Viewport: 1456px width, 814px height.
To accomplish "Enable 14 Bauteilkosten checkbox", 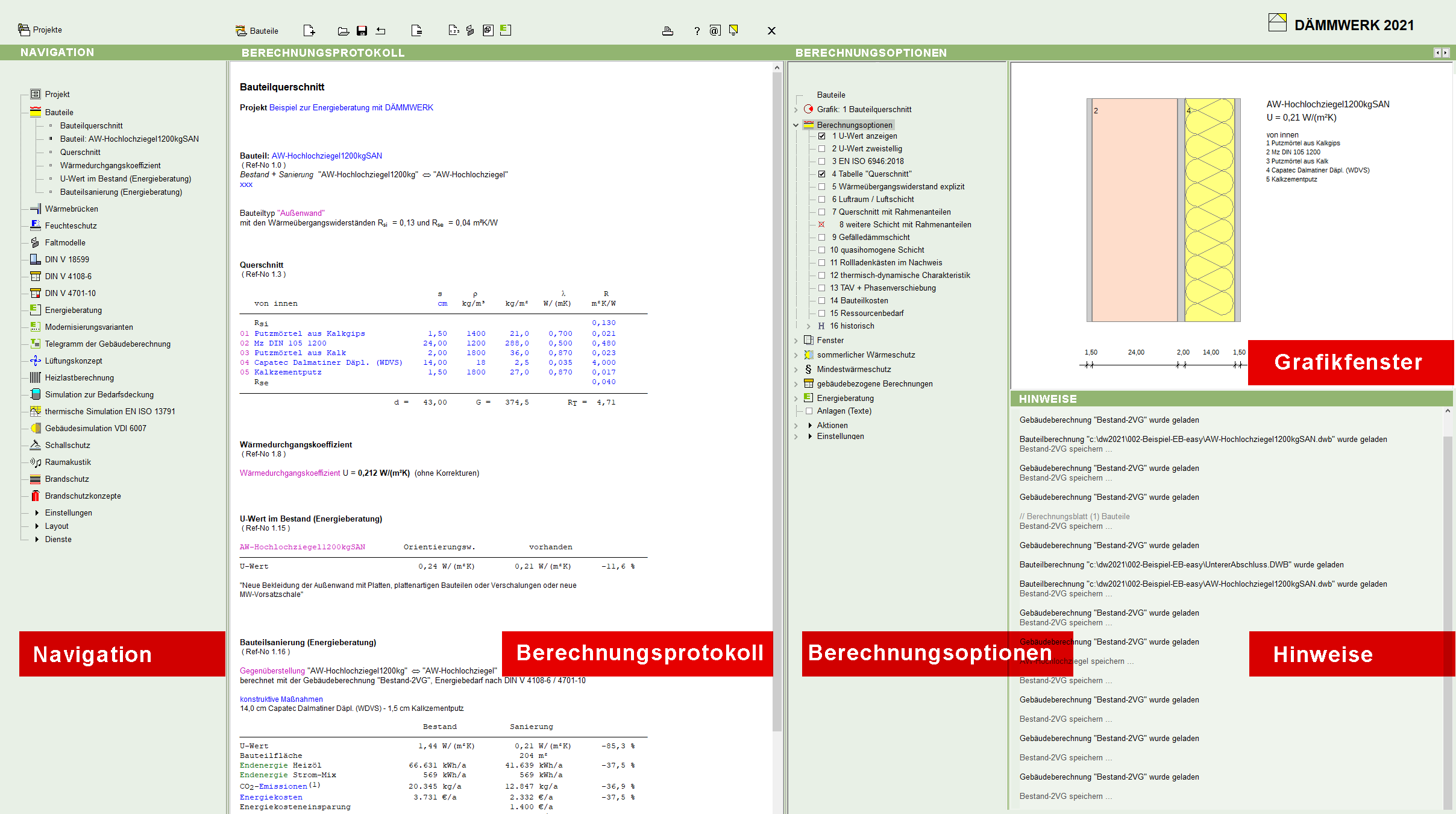I will pos(821,301).
